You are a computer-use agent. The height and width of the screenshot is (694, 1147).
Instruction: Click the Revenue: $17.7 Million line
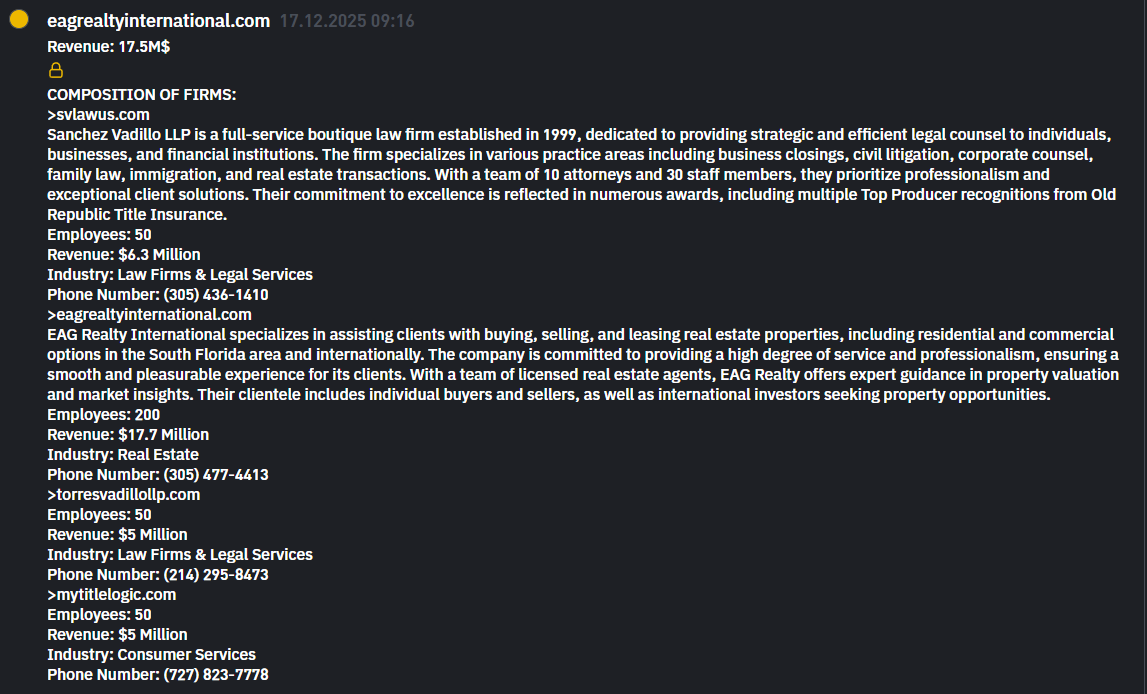(x=128, y=435)
